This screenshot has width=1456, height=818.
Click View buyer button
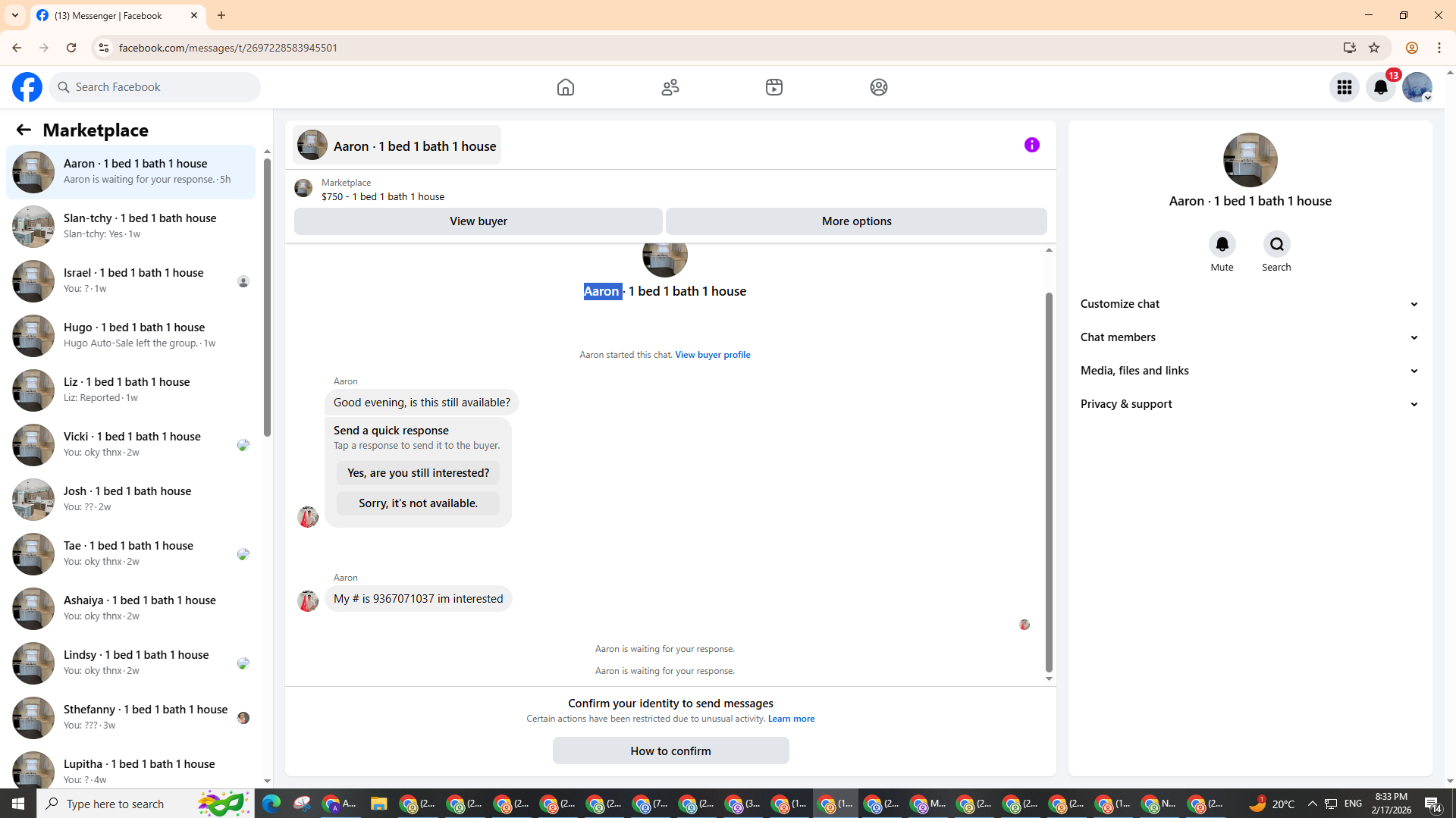(479, 221)
